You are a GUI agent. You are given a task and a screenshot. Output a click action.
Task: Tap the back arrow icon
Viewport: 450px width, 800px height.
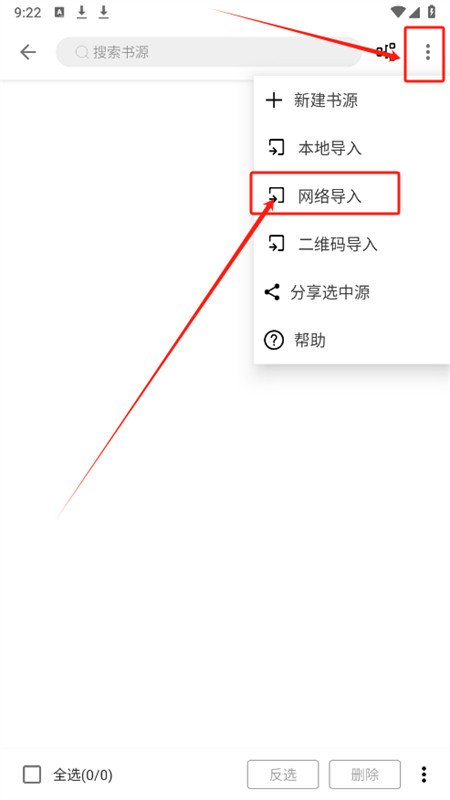click(28, 52)
